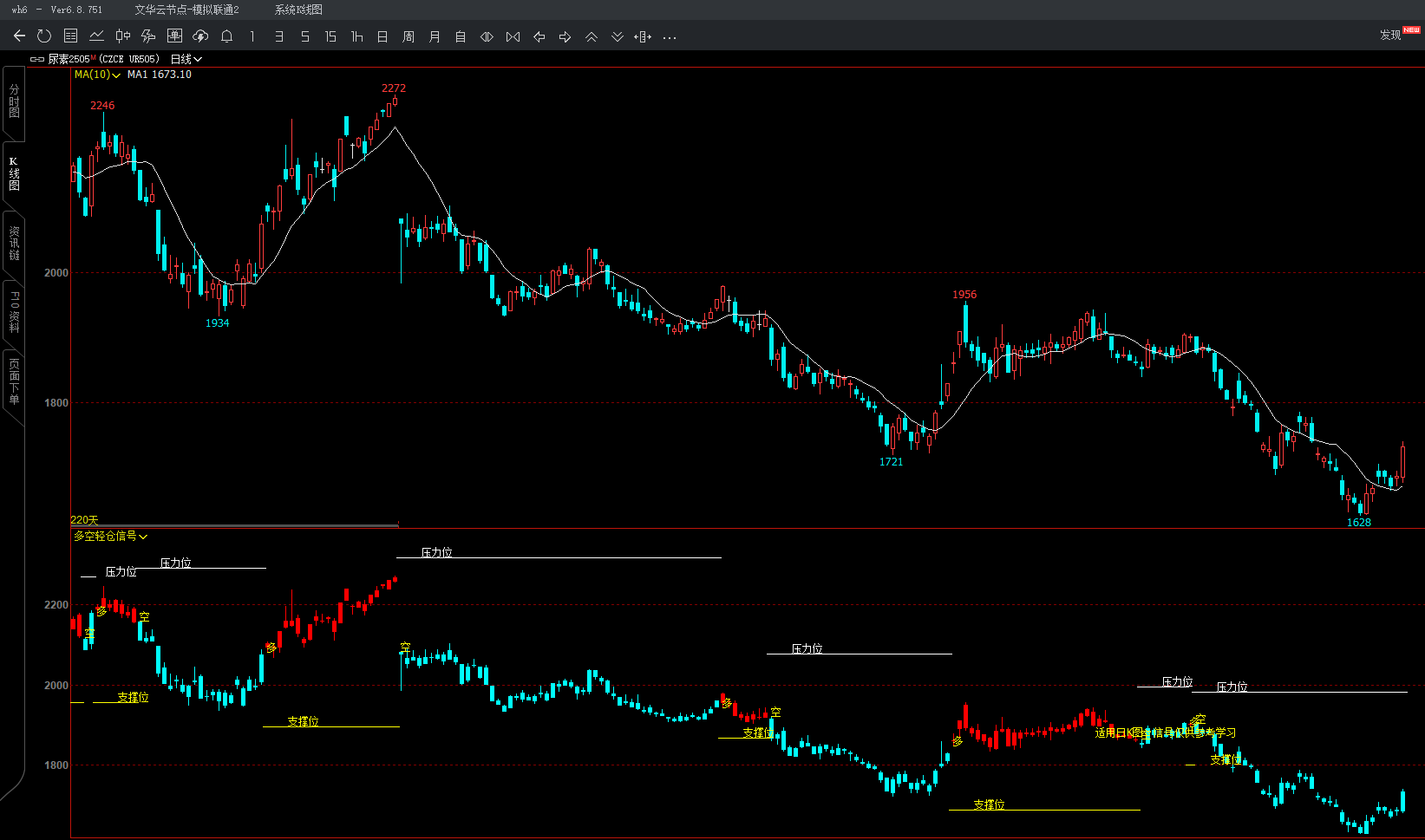Screen dimensions: 1425x840
Task: Click the 1934 low price label
Action: point(217,323)
